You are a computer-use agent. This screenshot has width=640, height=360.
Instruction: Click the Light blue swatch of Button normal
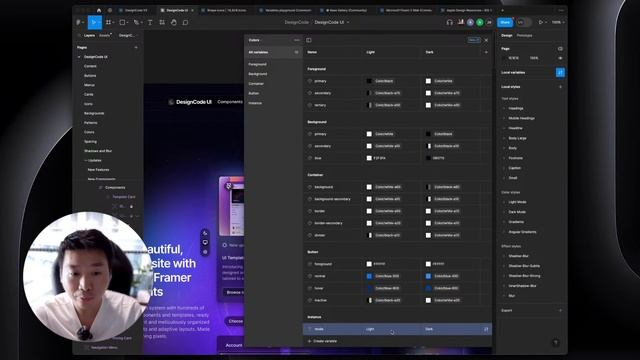(x=369, y=276)
